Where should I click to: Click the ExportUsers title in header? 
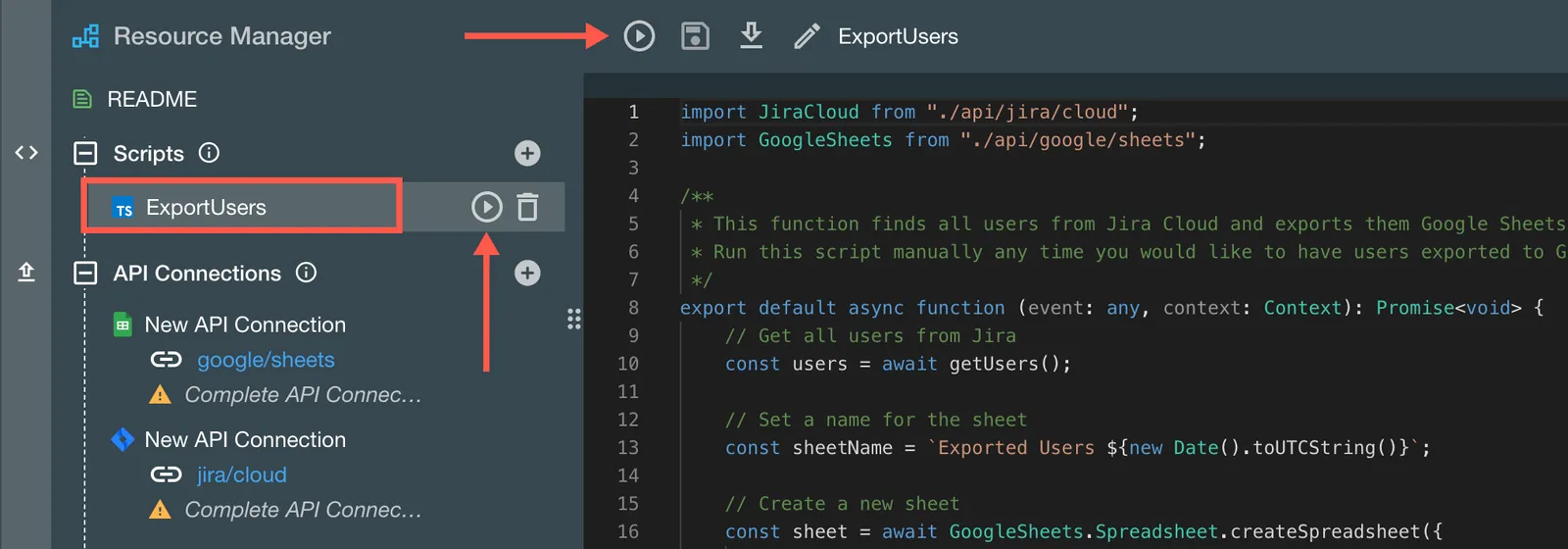(898, 36)
